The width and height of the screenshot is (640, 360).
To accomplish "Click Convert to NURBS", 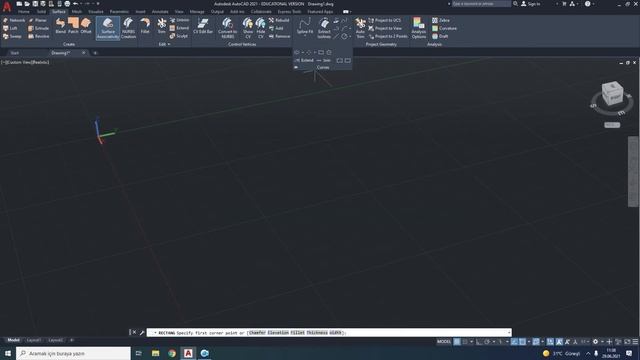I will coord(227,28).
